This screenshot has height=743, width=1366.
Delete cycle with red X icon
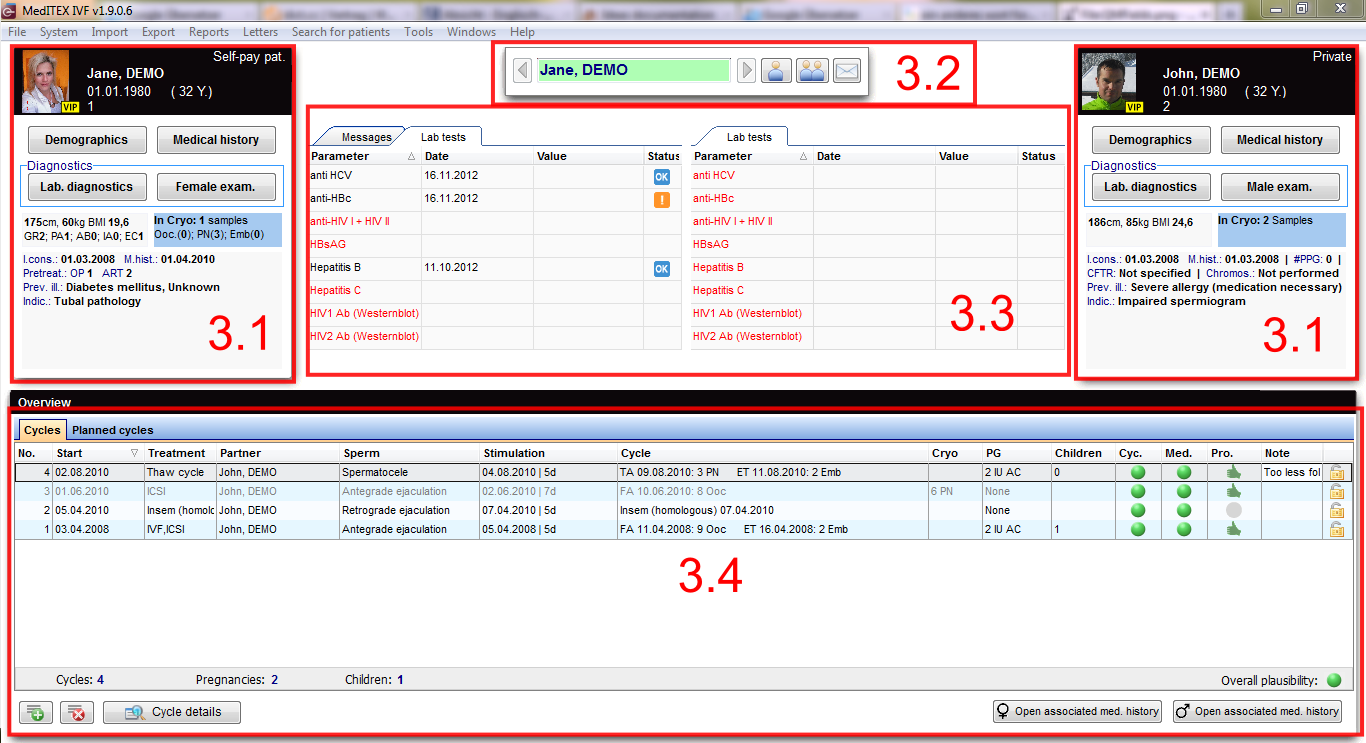click(x=77, y=712)
